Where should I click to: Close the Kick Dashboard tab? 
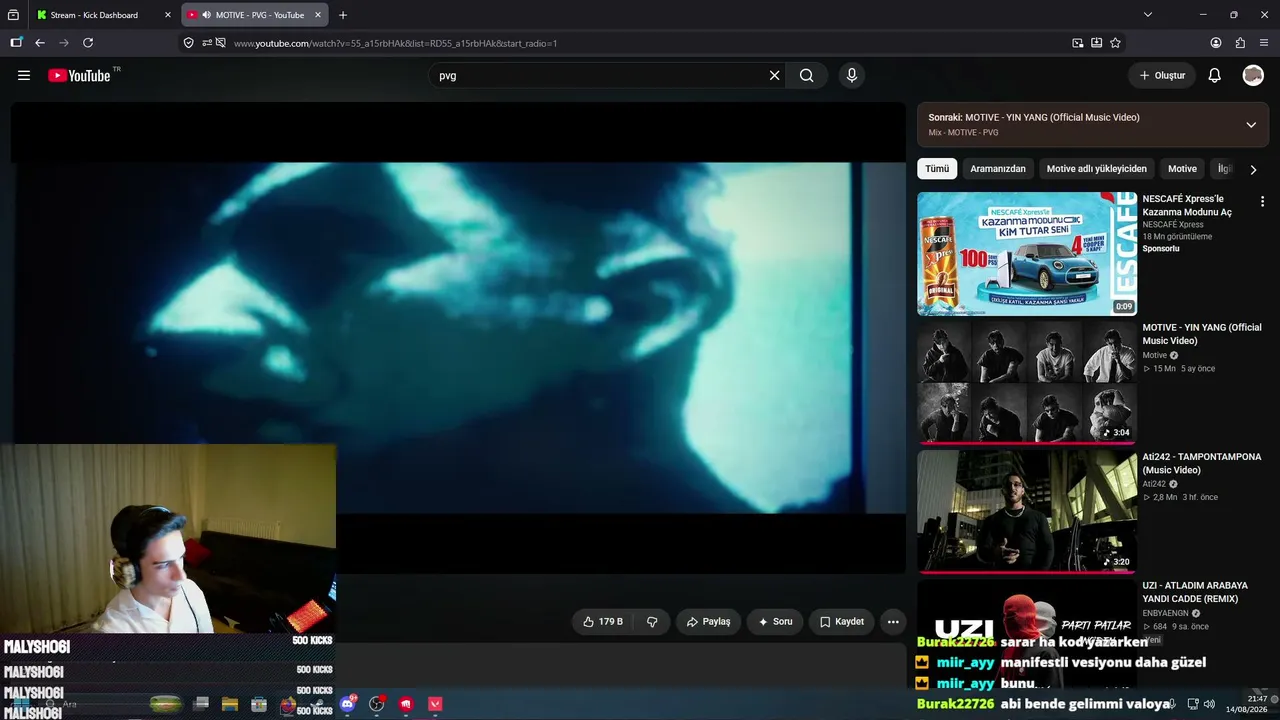[x=168, y=15]
